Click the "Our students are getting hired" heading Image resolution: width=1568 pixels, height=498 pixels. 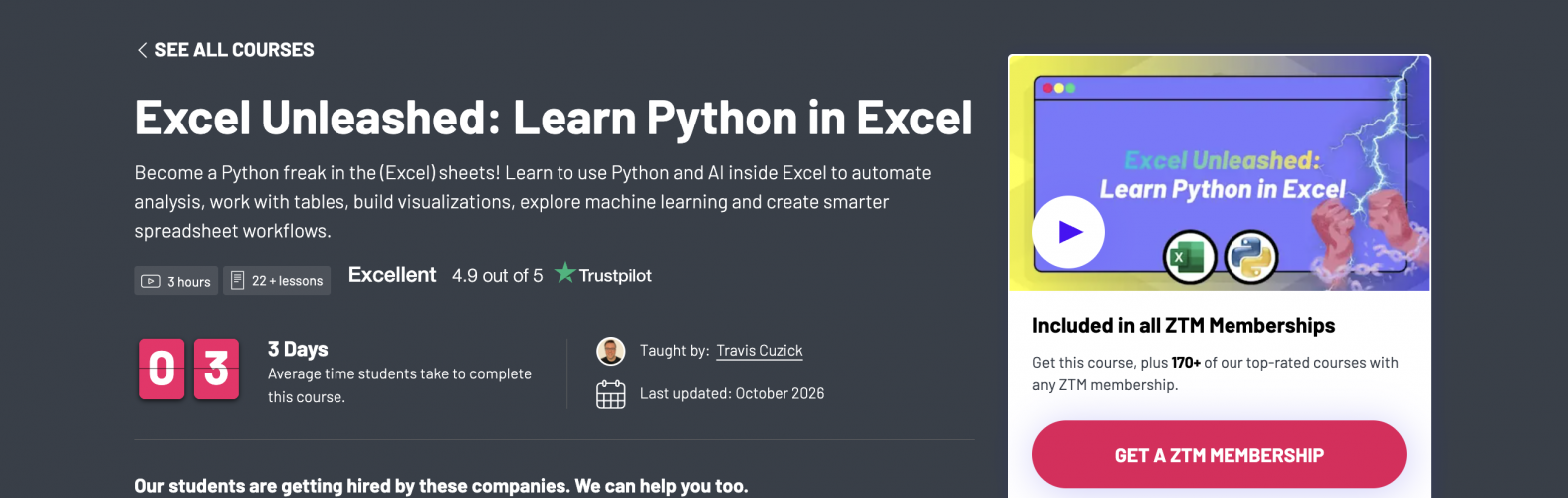(441, 486)
